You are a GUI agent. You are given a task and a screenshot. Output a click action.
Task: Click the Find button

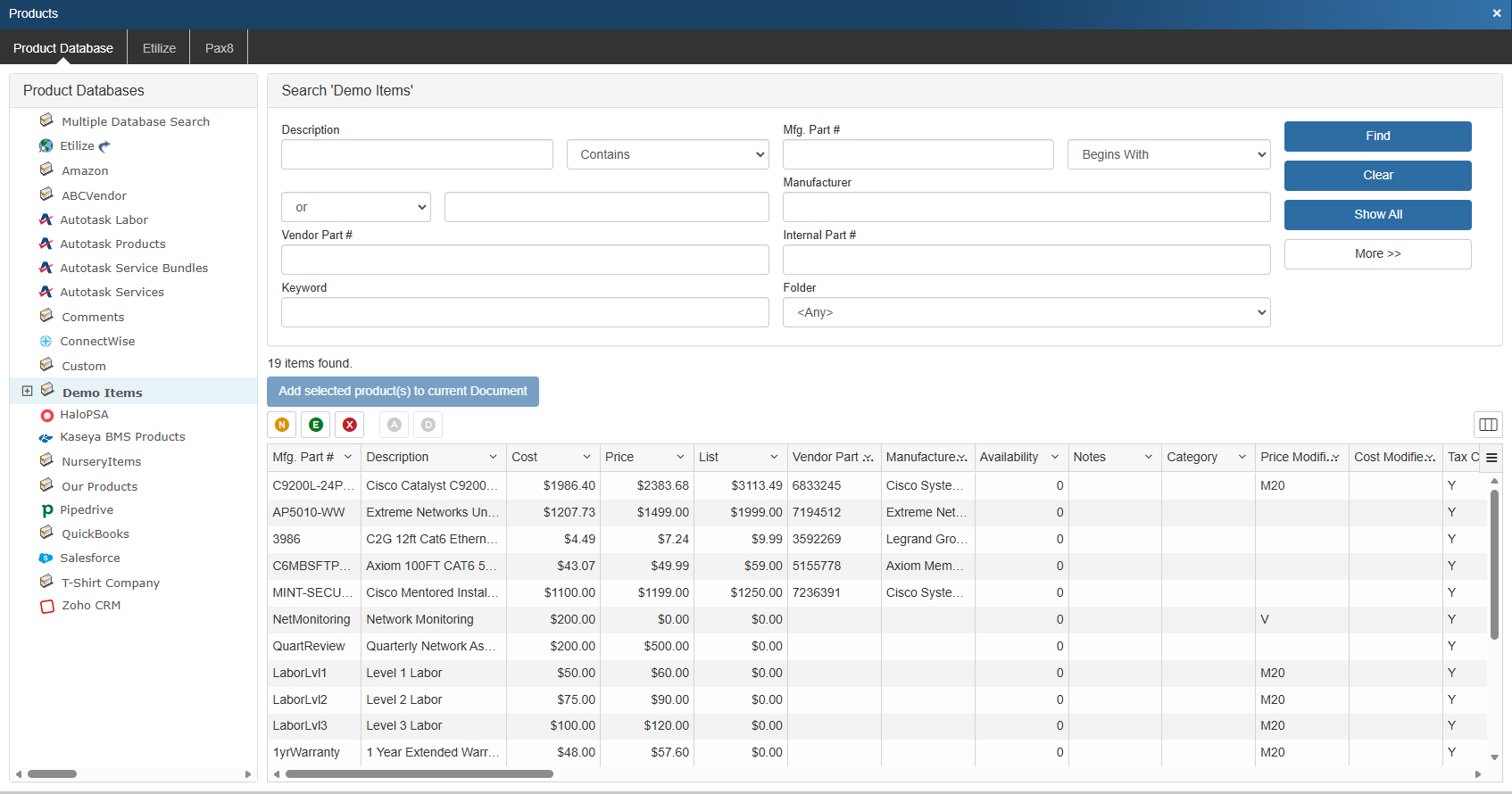1377,136
